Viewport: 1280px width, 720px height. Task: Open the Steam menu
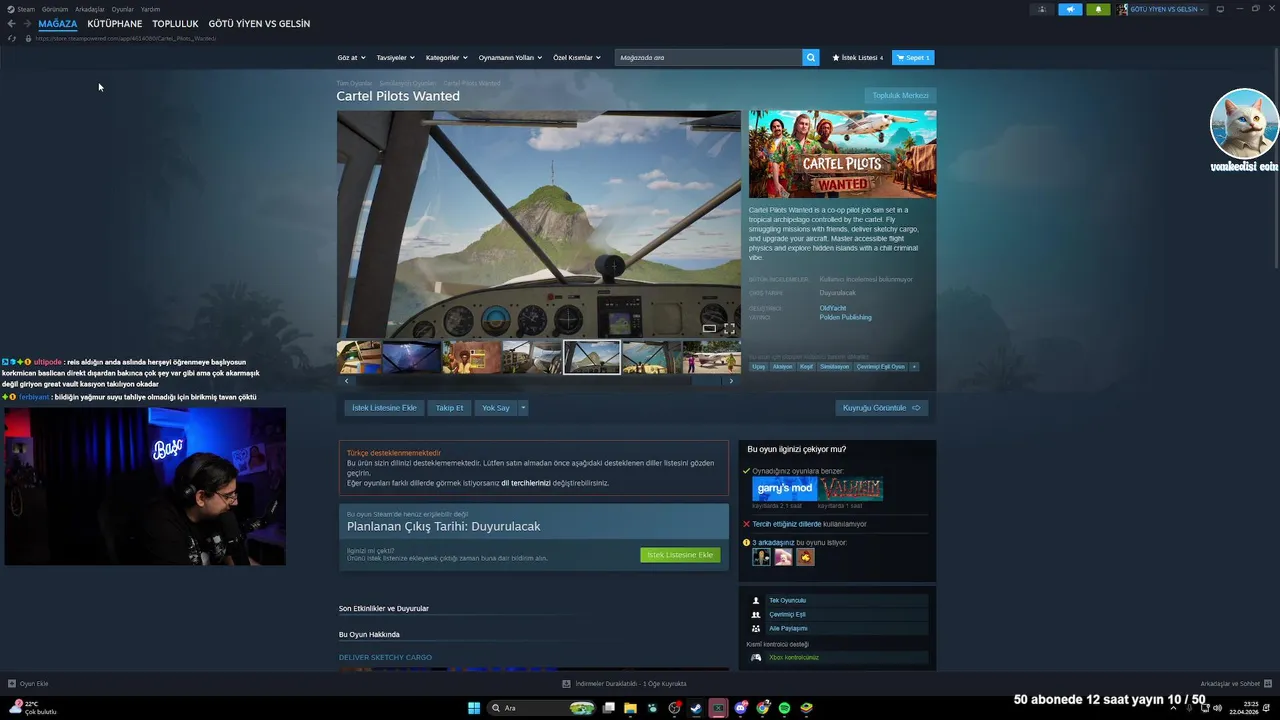point(21,9)
